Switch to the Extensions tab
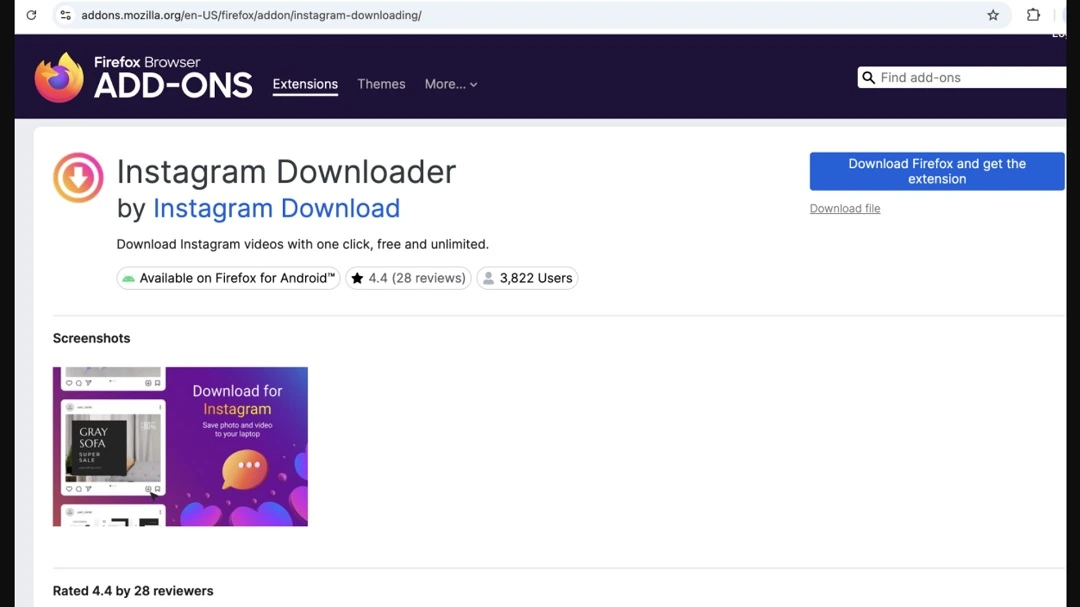 tap(305, 84)
